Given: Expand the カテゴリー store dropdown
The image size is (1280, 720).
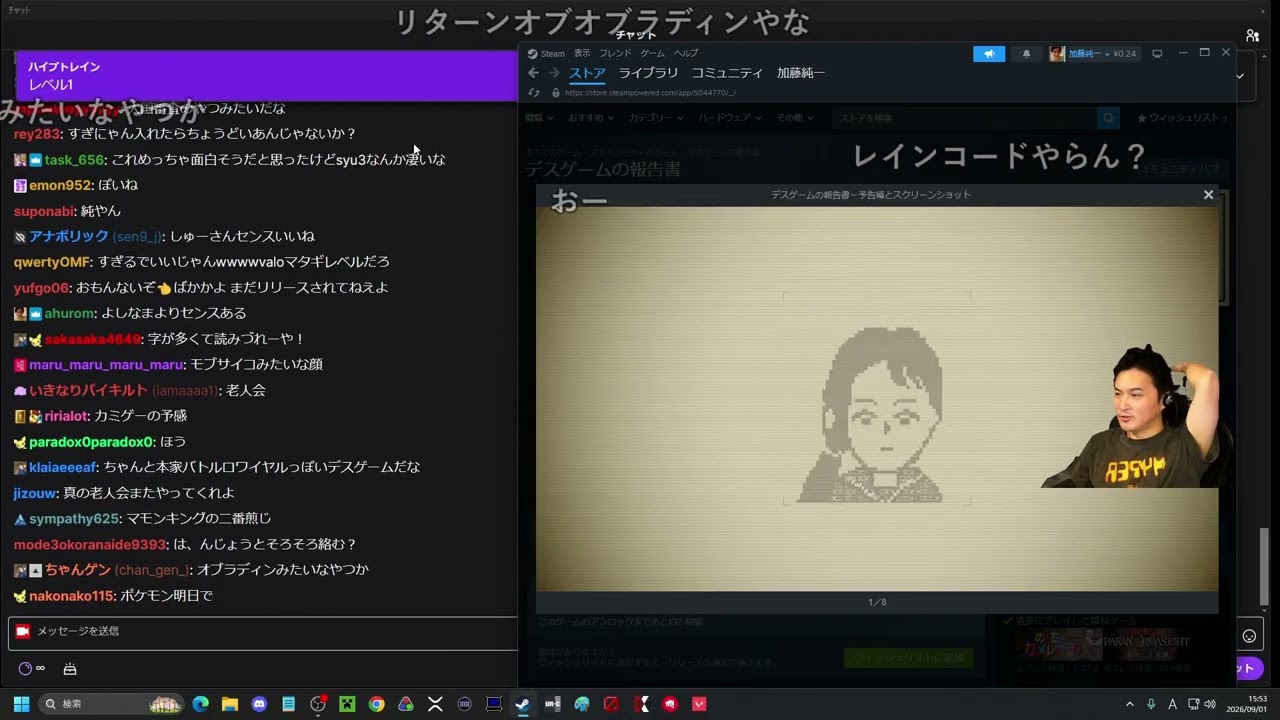Looking at the screenshot, I should click(654, 118).
